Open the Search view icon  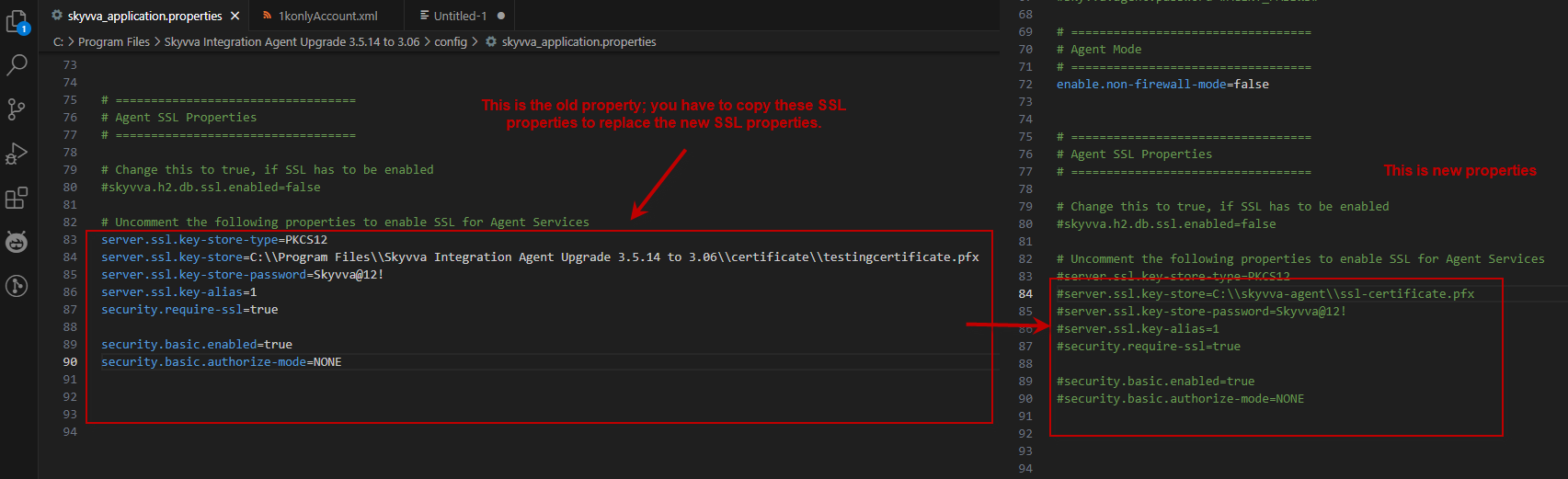pyautogui.click(x=17, y=65)
